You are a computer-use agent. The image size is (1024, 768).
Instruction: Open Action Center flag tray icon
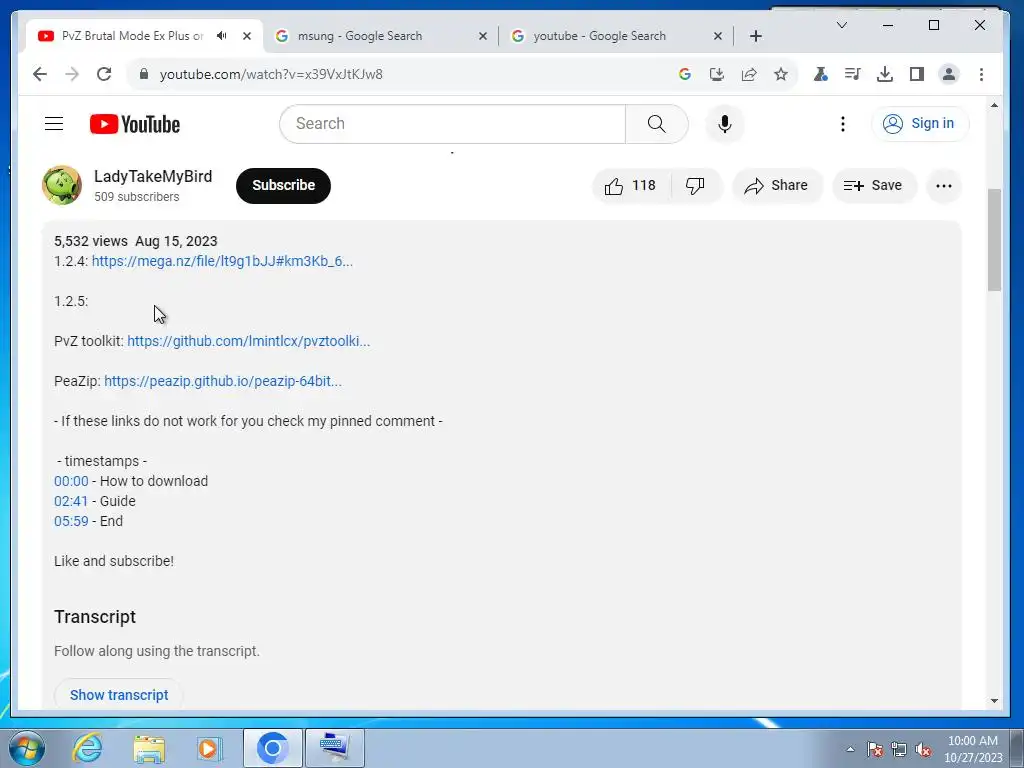(875, 749)
